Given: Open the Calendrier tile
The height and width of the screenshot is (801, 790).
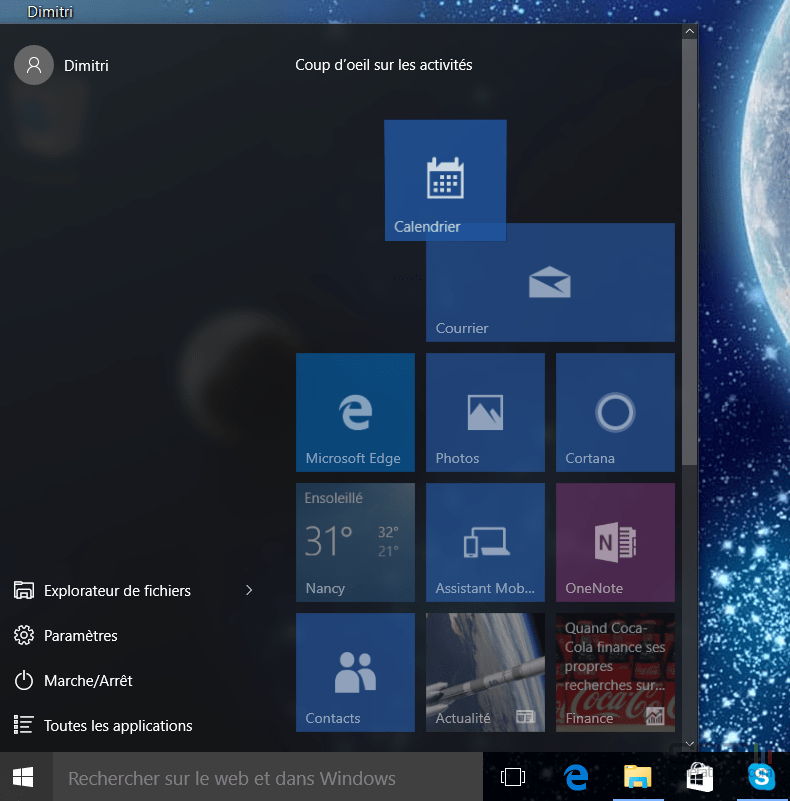Looking at the screenshot, I should click(445, 180).
